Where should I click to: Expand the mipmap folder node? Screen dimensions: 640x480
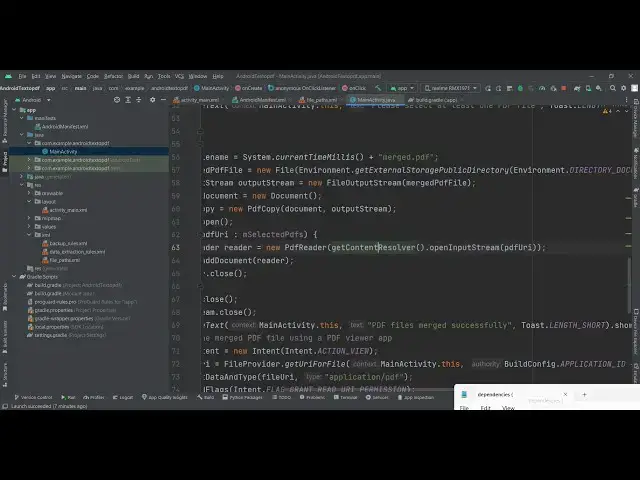point(29,218)
